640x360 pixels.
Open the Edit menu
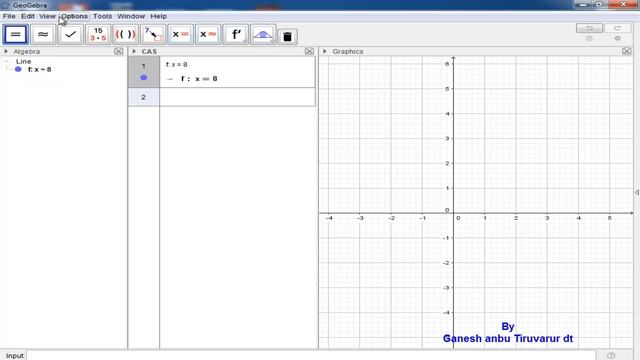[28, 16]
